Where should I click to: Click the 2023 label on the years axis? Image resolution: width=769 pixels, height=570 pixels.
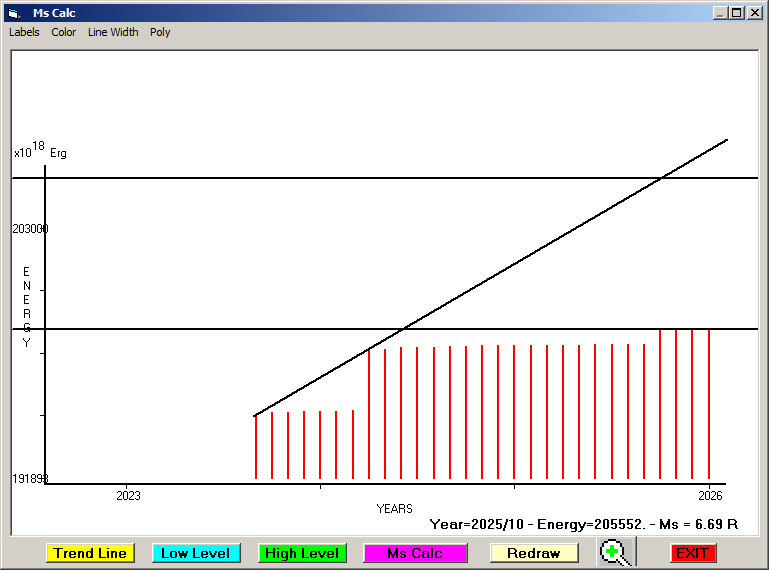pyautogui.click(x=128, y=495)
